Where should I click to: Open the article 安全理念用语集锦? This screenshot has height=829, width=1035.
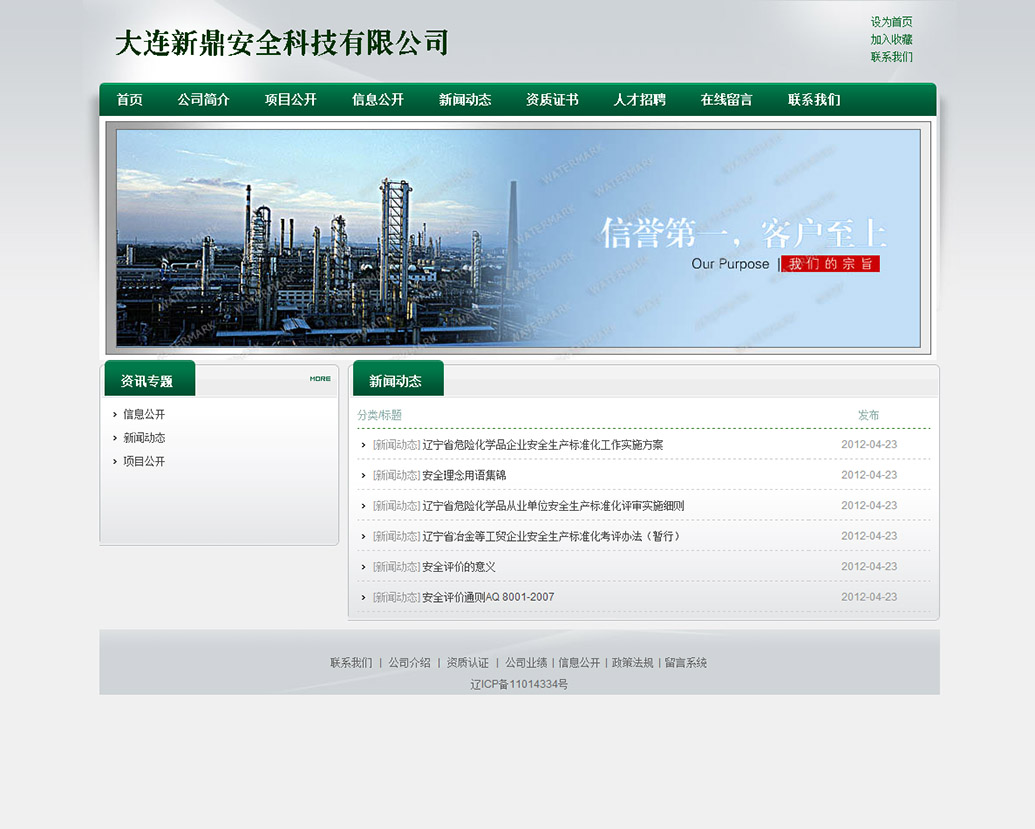(464, 475)
